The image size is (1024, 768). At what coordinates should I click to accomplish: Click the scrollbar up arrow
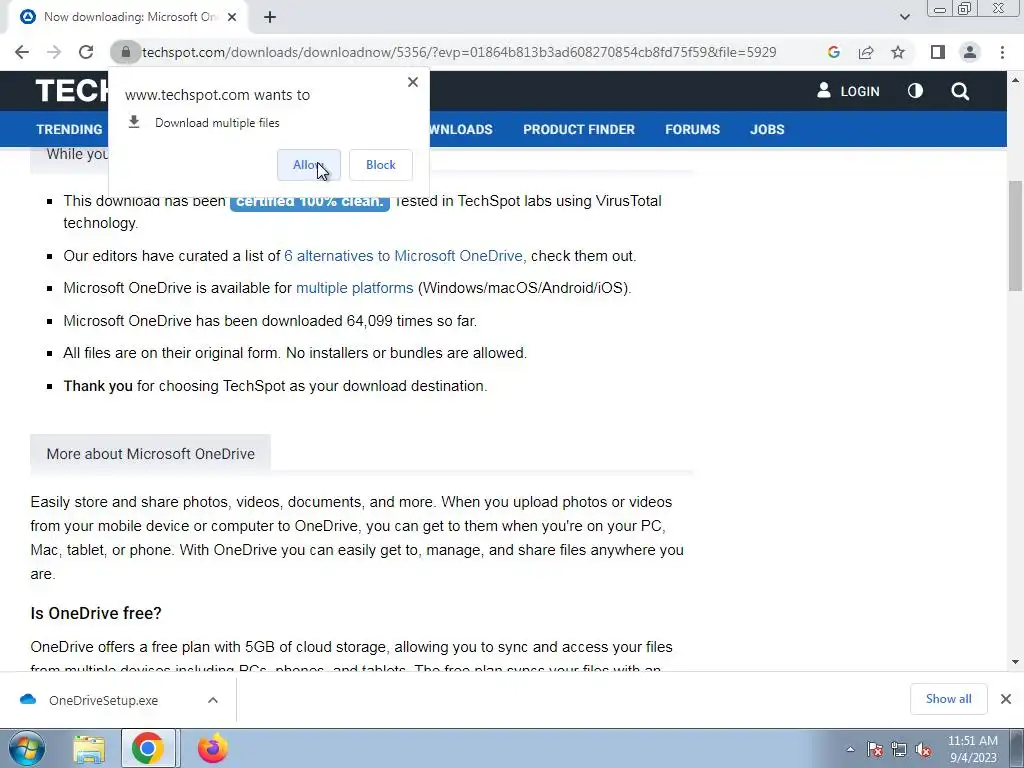pyautogui.click(x=1015, y=80)
